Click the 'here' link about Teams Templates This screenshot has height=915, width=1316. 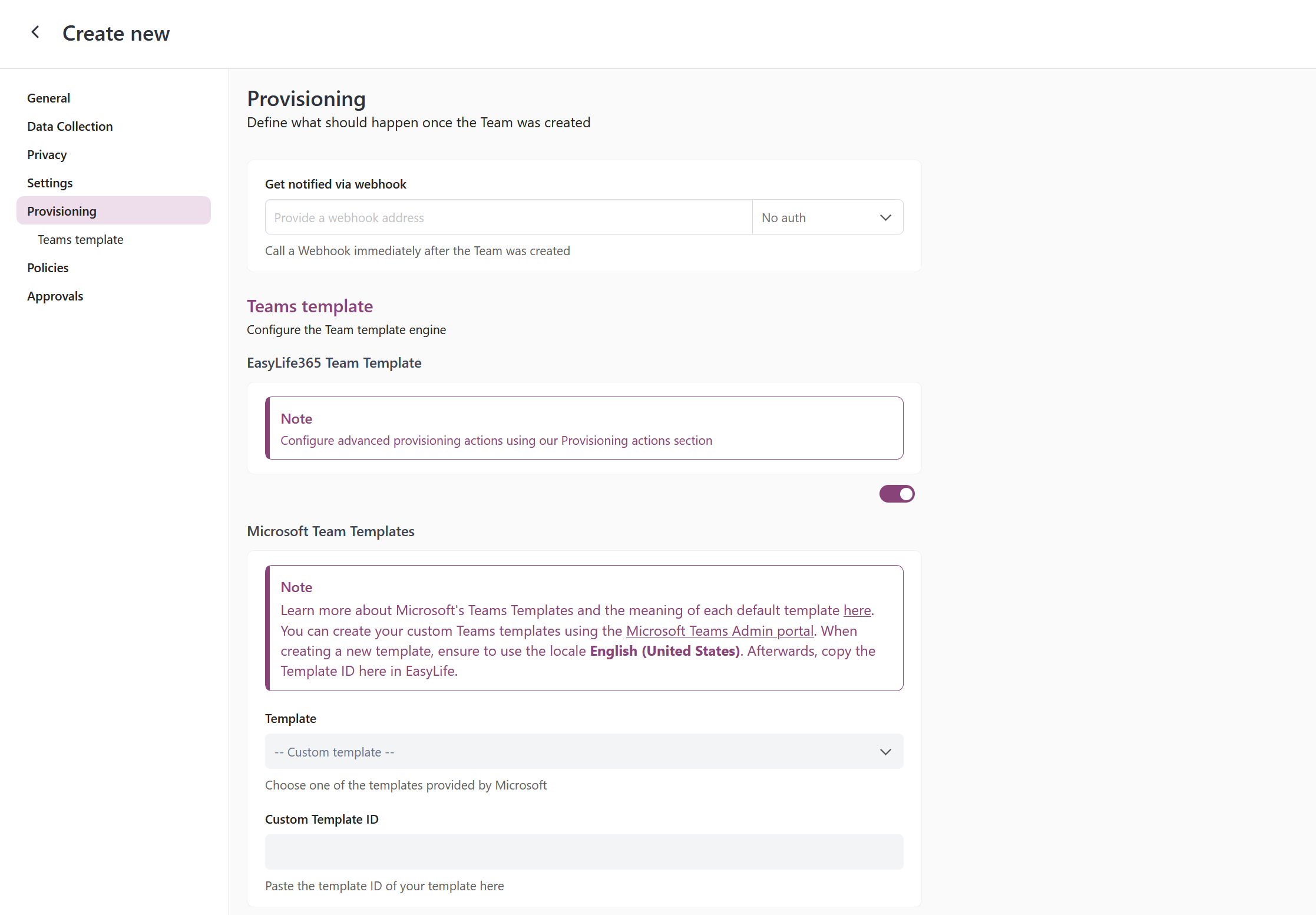[857, 610]
